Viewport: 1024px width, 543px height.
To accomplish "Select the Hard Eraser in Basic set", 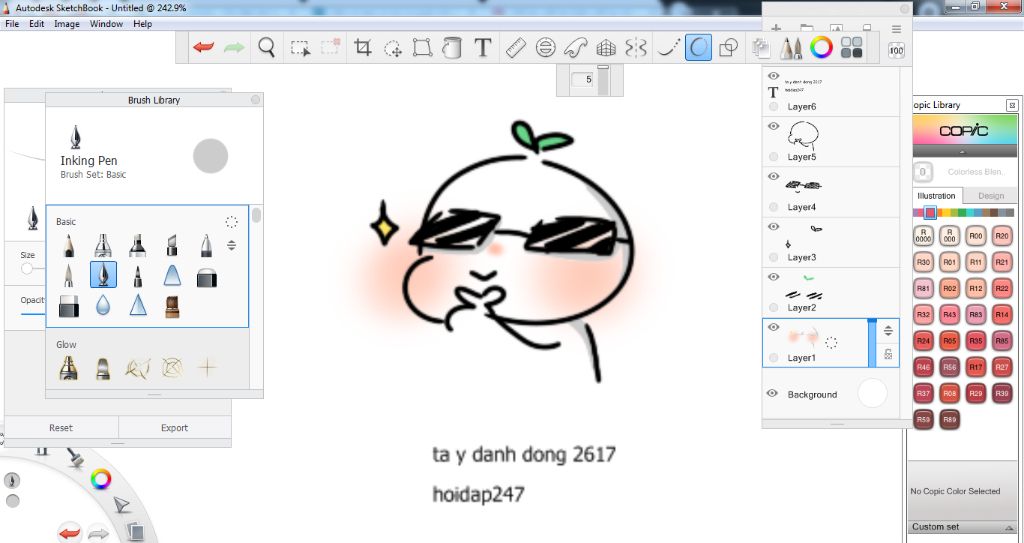I will 207,279.
